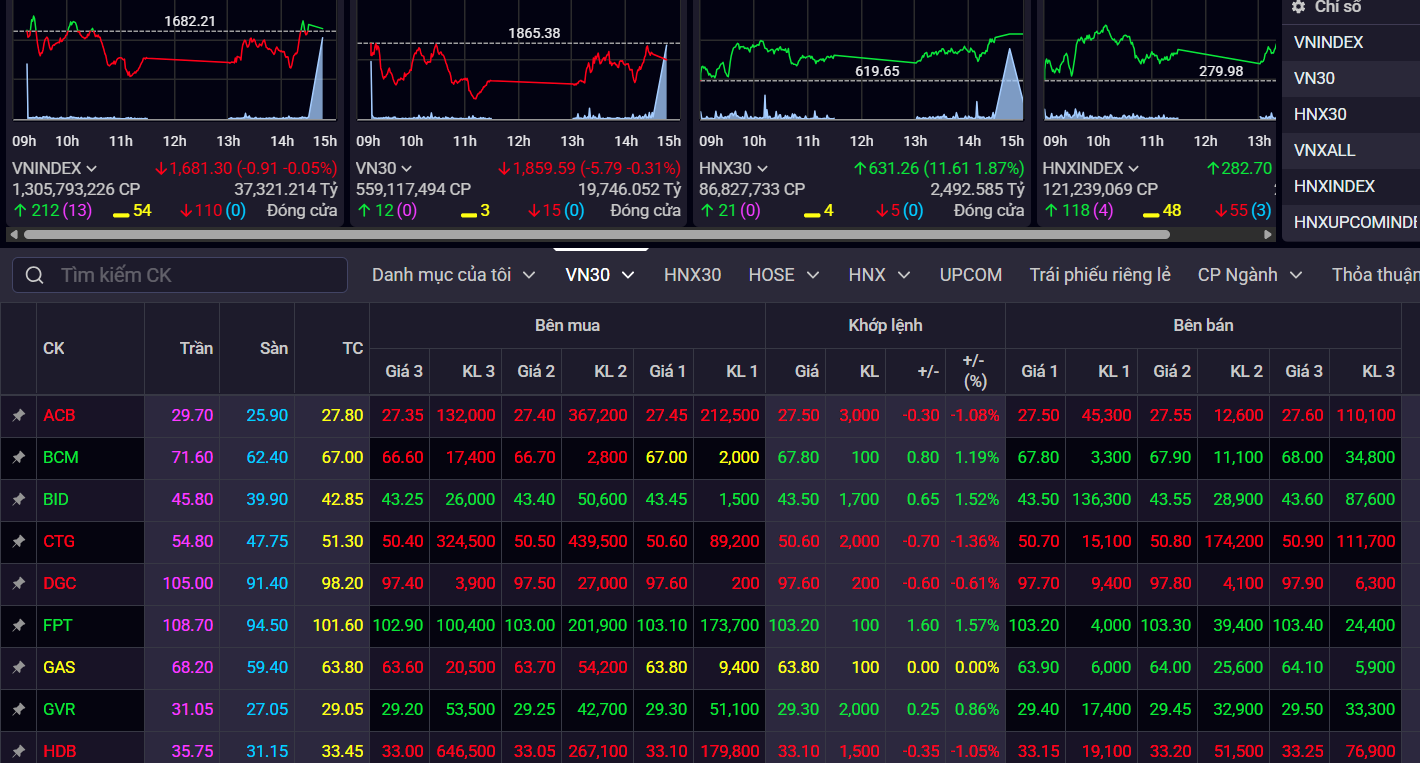
Task: Open the BCM stock symbol
Action: [61, 457]
